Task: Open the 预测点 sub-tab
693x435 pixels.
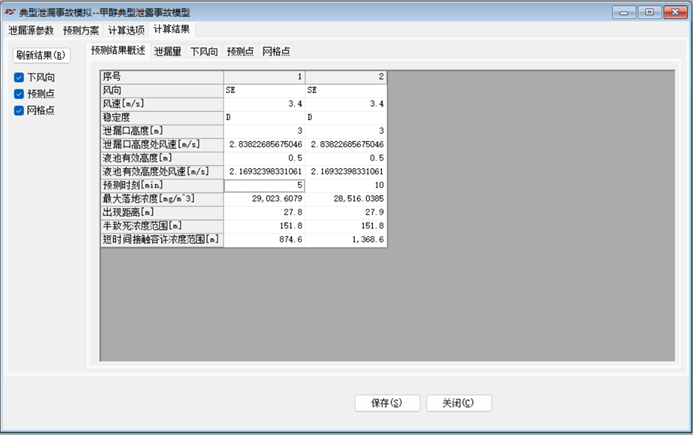Action: (x=240, y=51)
